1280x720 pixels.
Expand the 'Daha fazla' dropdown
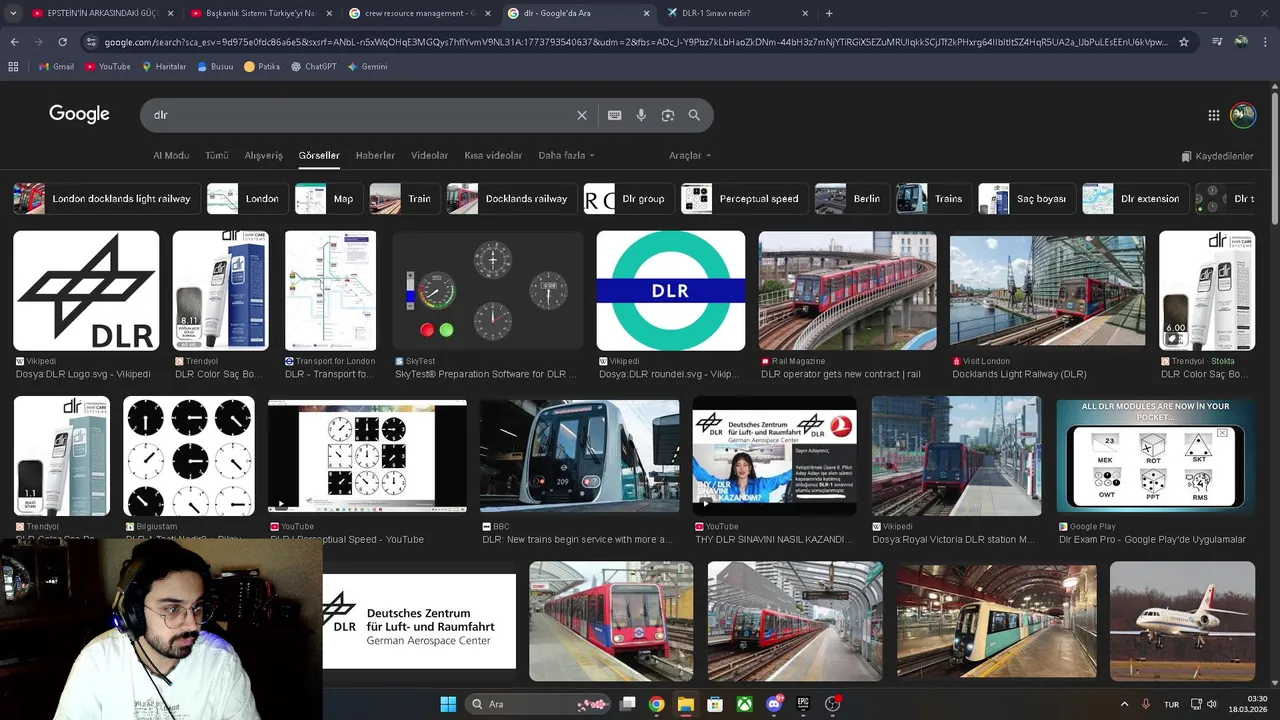[x=566, y=155]
